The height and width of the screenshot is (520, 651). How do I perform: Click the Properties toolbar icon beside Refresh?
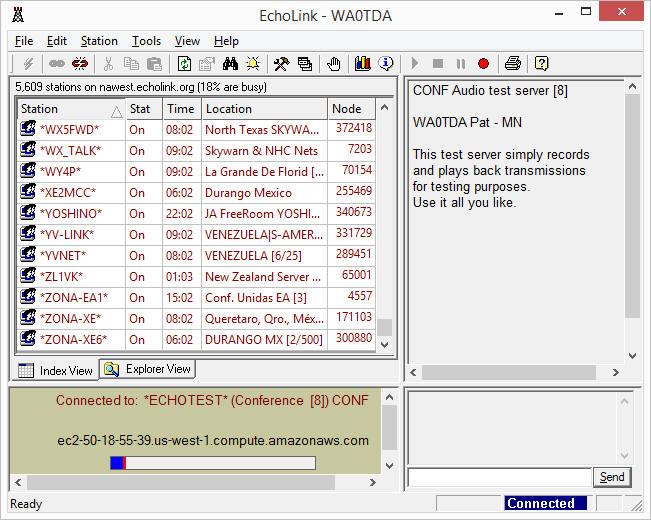point(207,64)
